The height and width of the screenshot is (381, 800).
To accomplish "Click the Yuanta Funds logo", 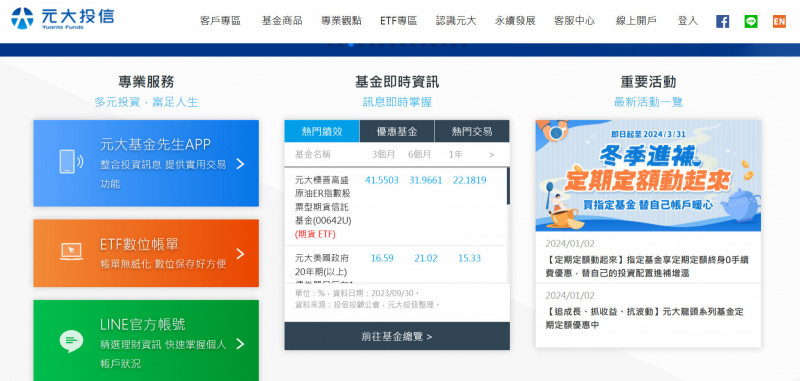I will (62, 18).
